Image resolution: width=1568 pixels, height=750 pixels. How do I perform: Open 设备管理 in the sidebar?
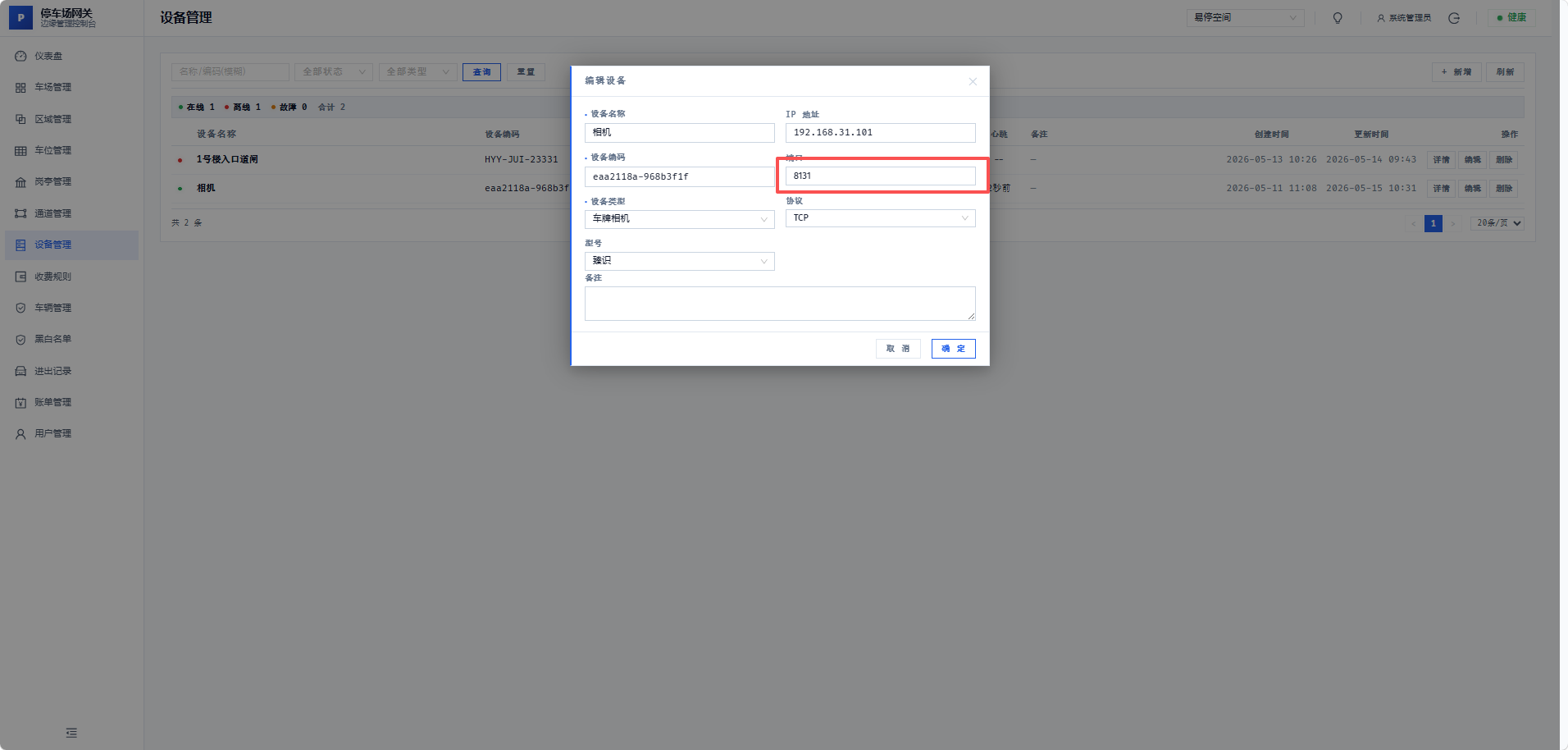click(x=71, y=245)
